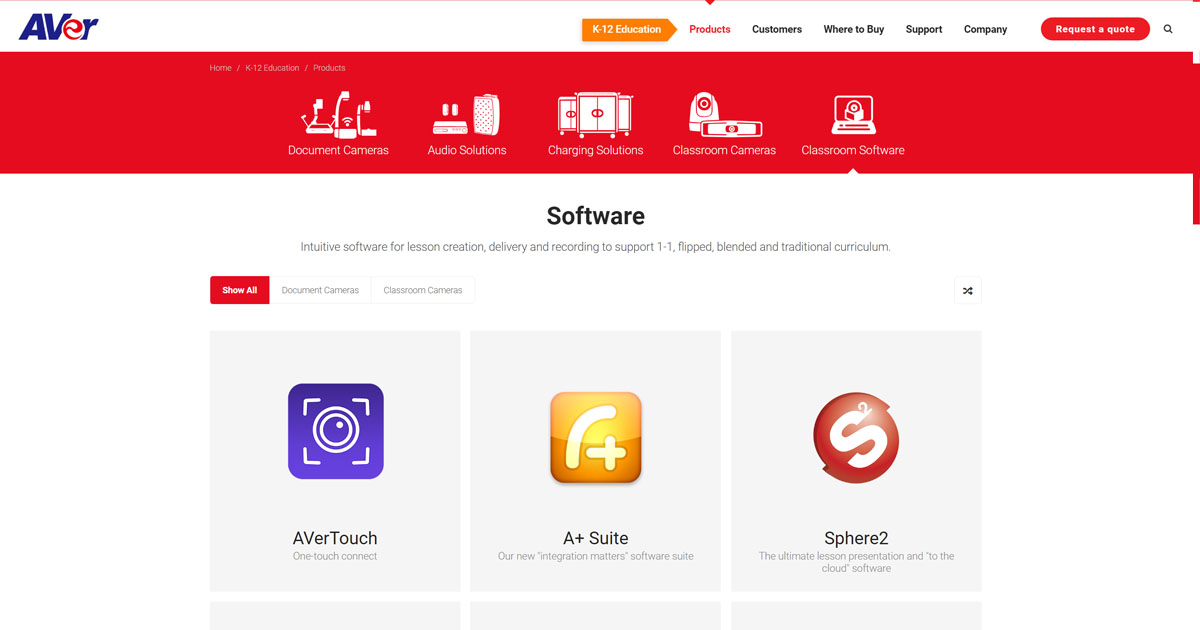Click the Sphere2 red logo icon
Image resolution: width=1200 pixels, height=630 pixels.
(856, 437)
